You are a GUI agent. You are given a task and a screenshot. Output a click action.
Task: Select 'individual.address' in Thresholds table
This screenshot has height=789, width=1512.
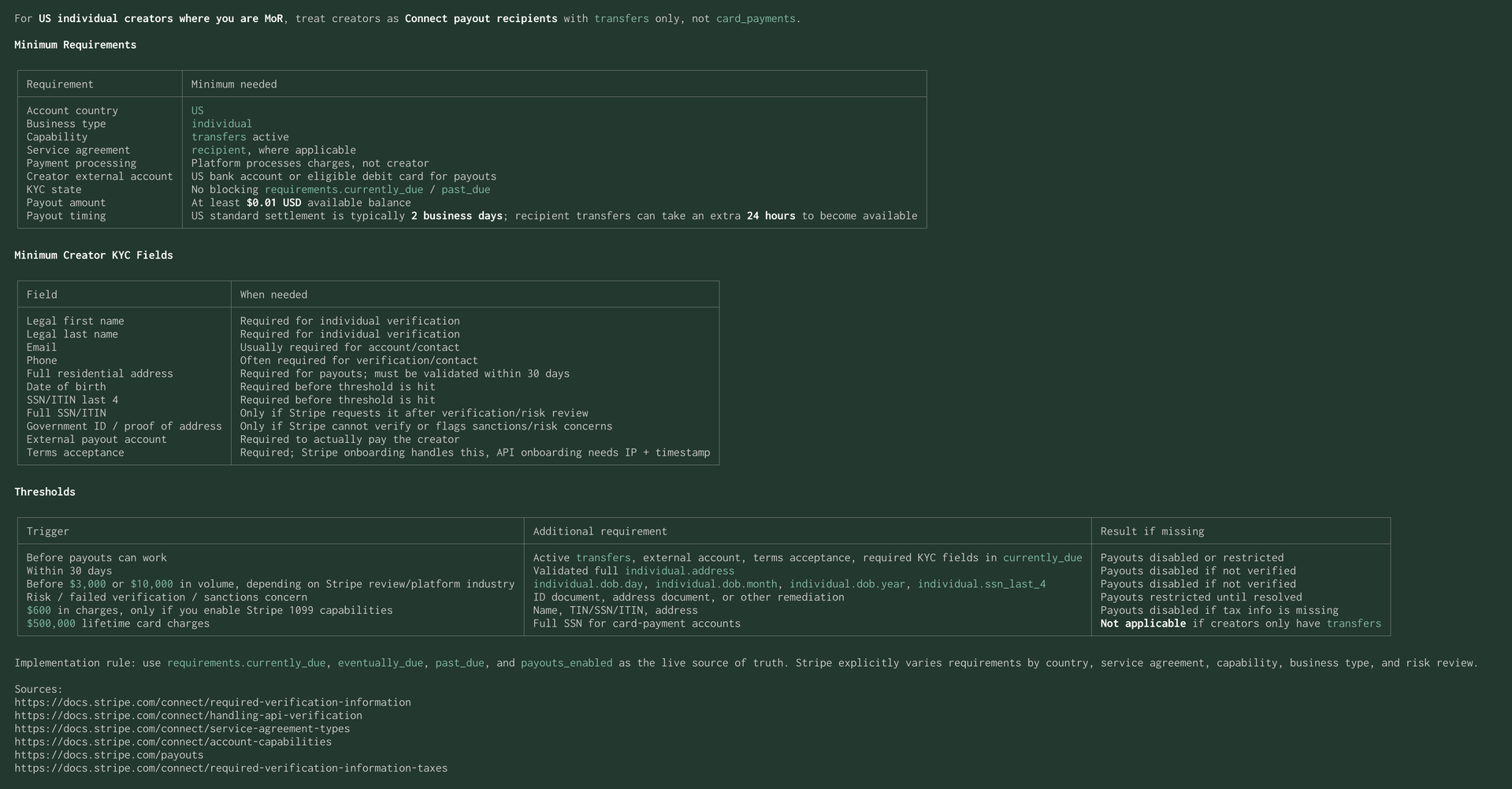(x=680, y=571)
